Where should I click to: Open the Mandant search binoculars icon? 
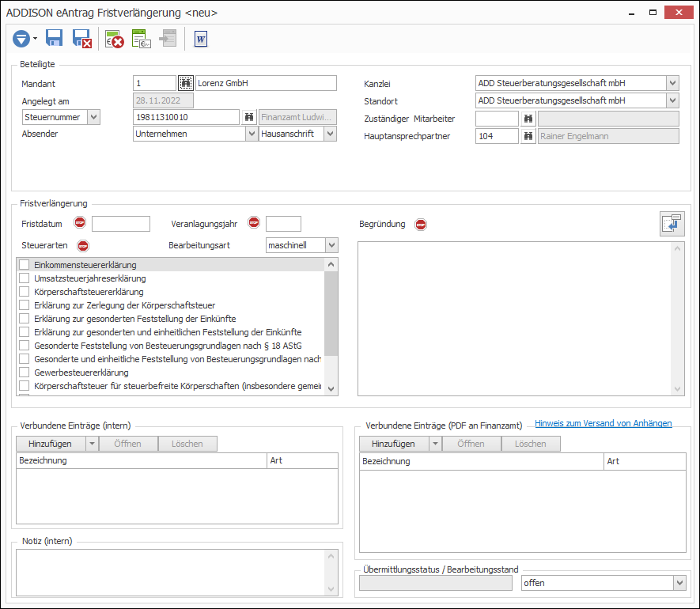(x=186, y=83)
